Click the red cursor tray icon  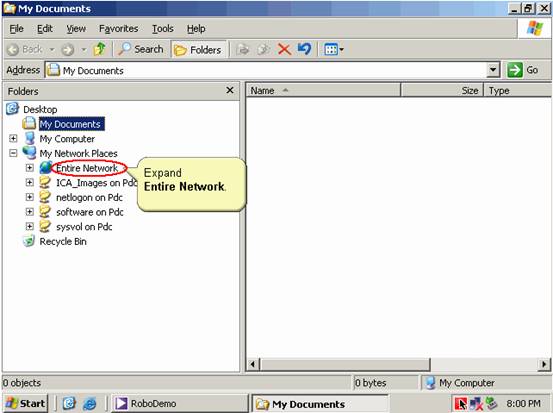click(461, 403)
